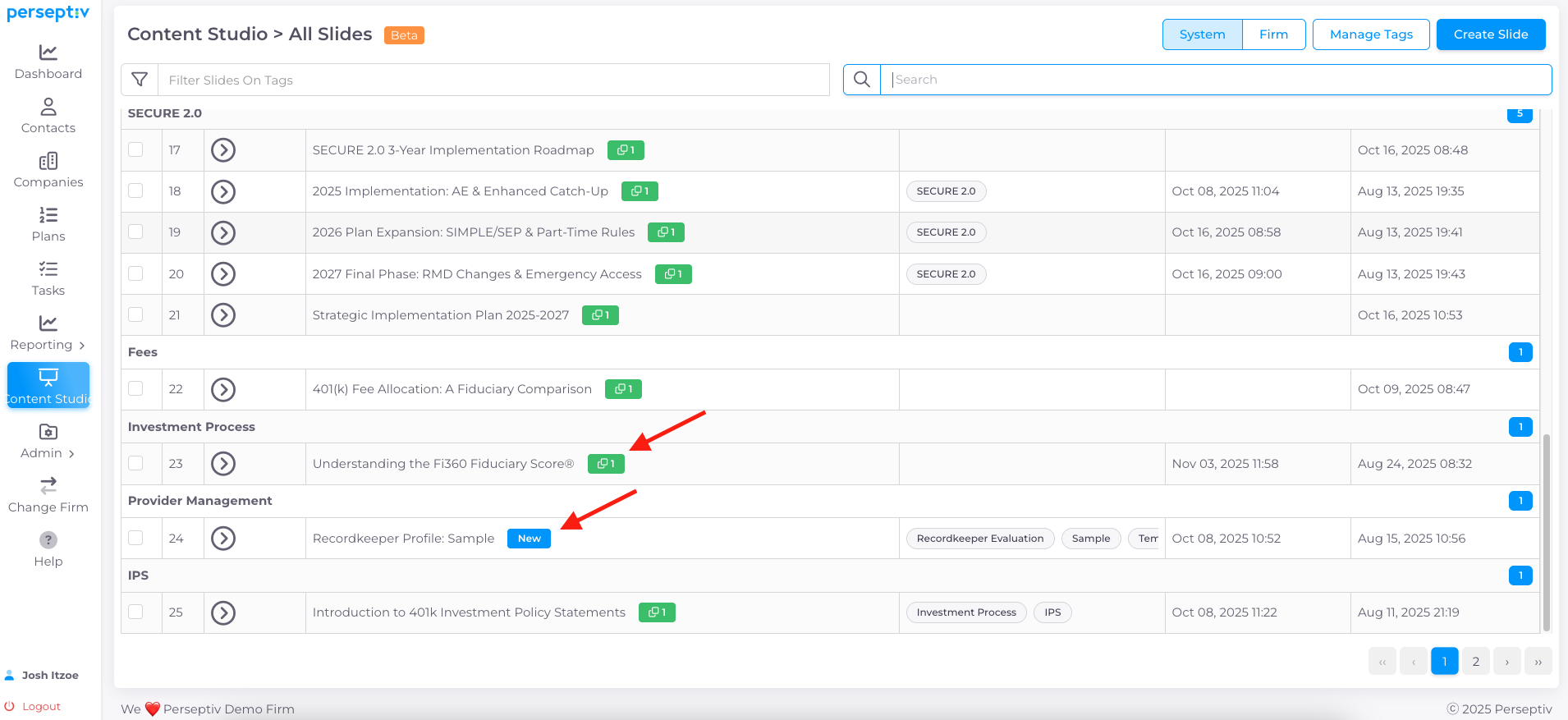Click the filter funnel icon
The width and height of the screenshot is (1568, 720).
pyautogui.click(x=140, y=80)
